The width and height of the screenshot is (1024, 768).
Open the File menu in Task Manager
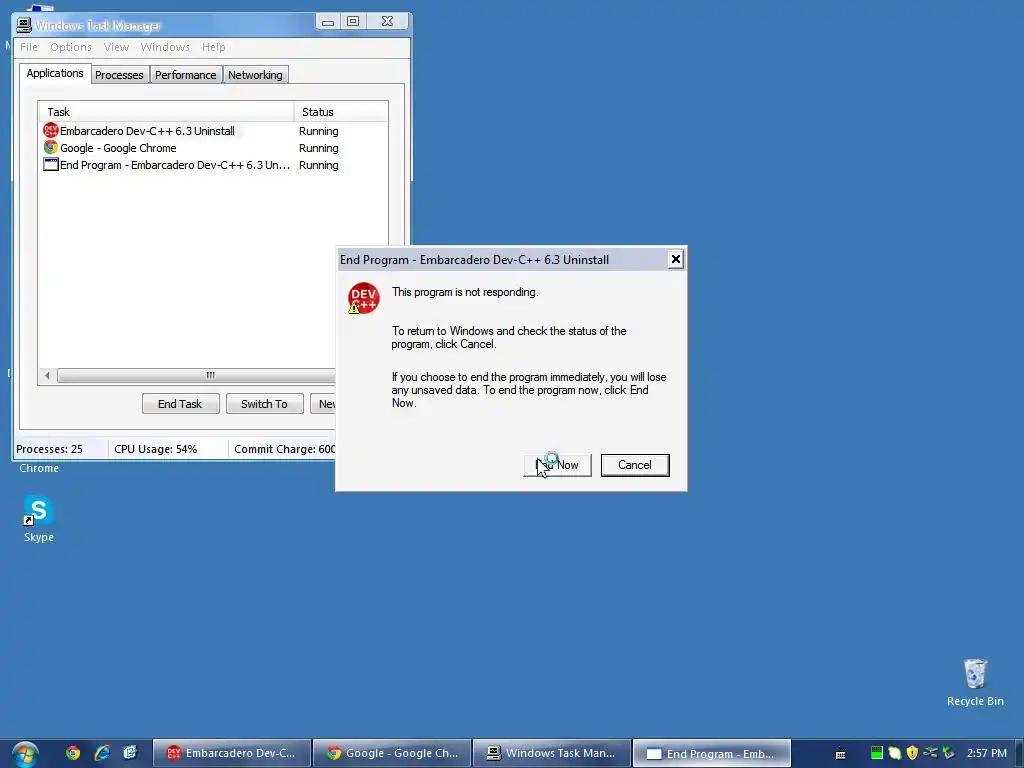pos(29,47)
